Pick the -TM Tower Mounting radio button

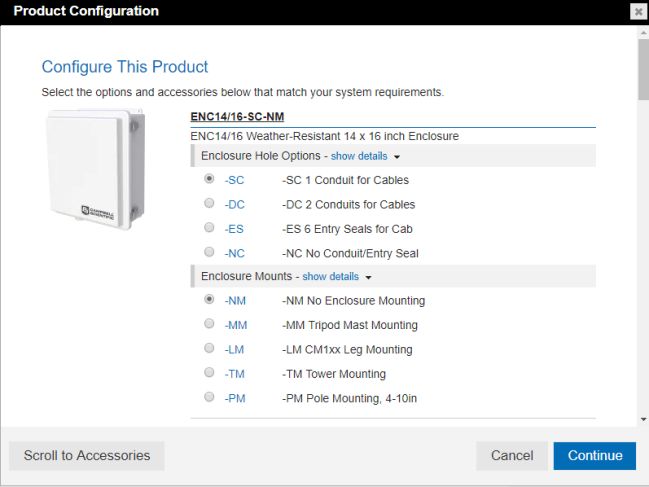[209, 372]
